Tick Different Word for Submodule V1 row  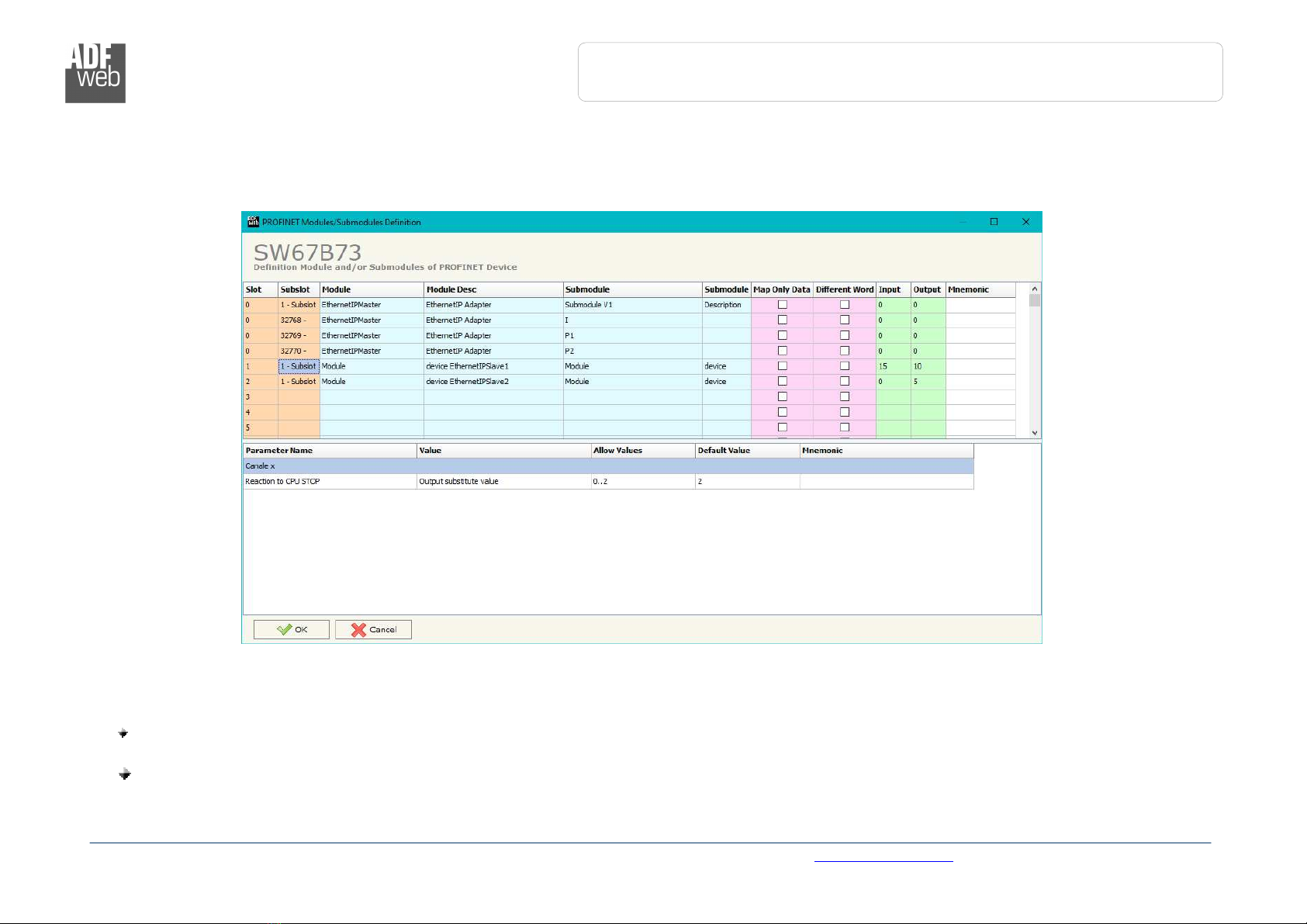tap(845, 305)
